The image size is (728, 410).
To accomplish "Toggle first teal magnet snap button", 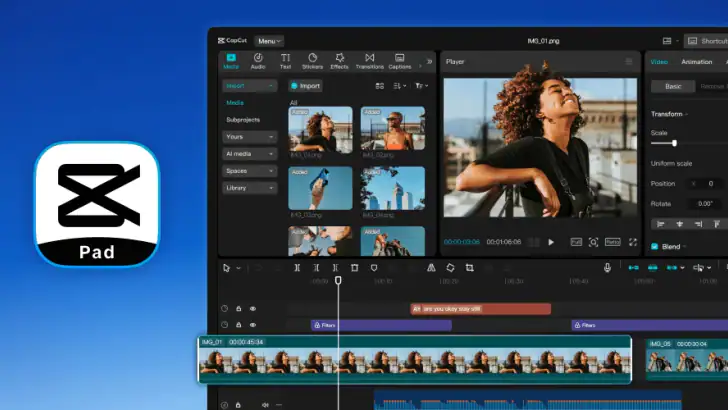I will [x=633, y=267].
